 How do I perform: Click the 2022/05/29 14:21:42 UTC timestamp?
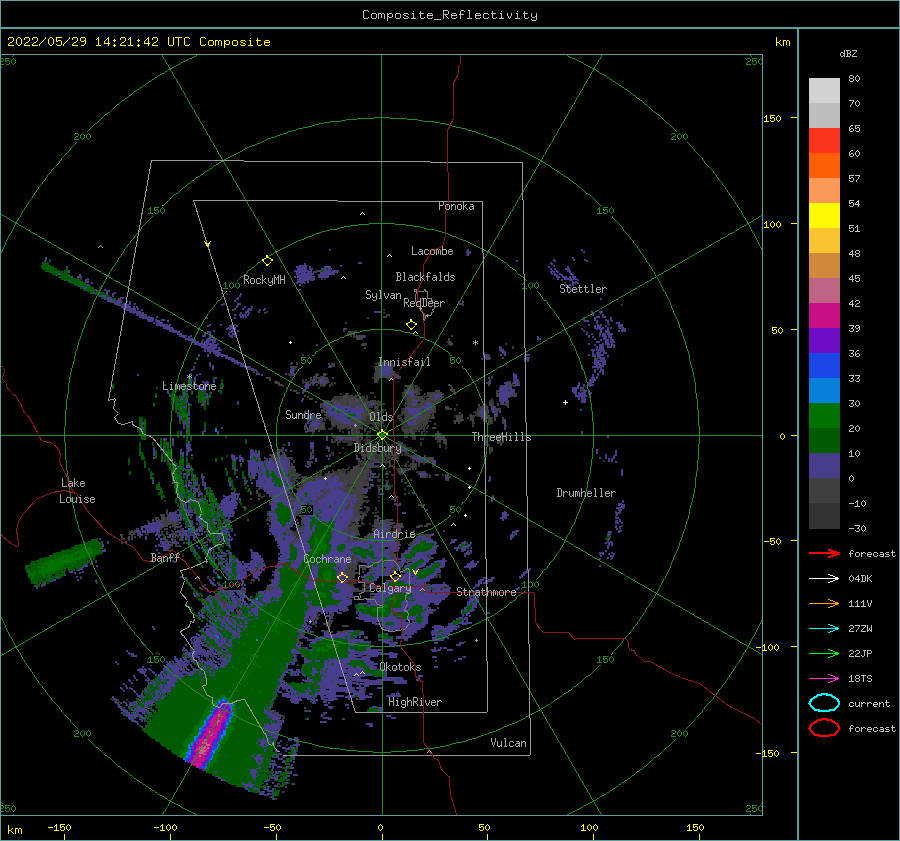138,42
